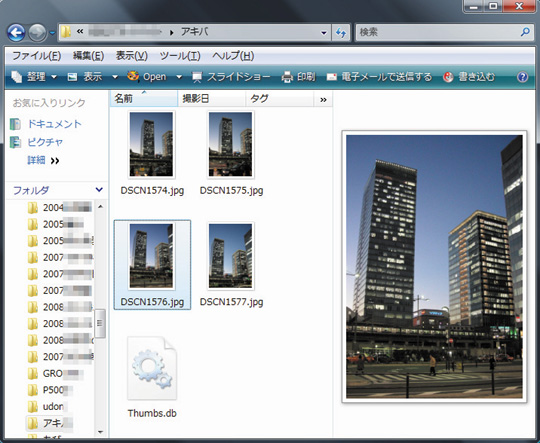Open the 編集(E) menu

(x=88, y=56)
